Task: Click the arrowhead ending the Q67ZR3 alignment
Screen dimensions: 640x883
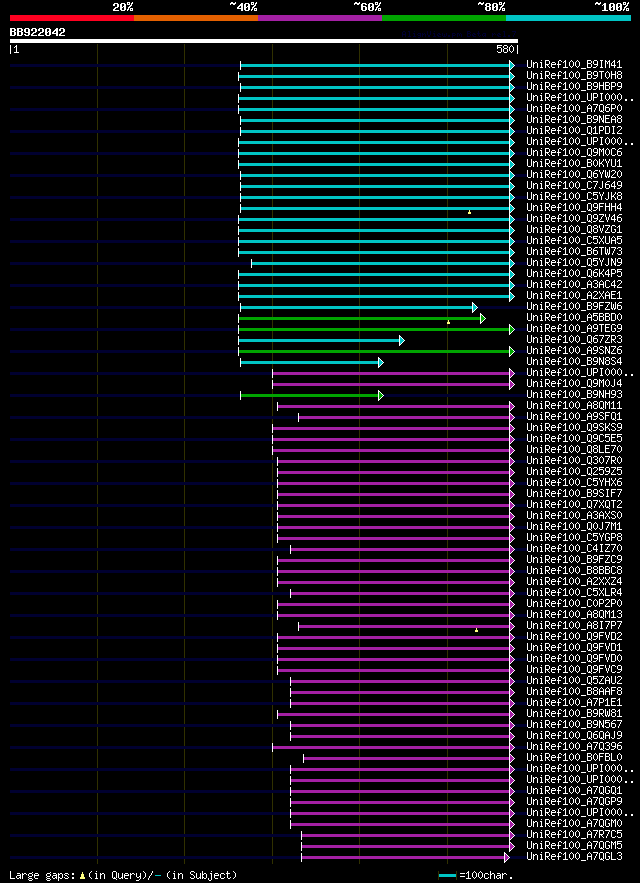Action: pos(402,341)
